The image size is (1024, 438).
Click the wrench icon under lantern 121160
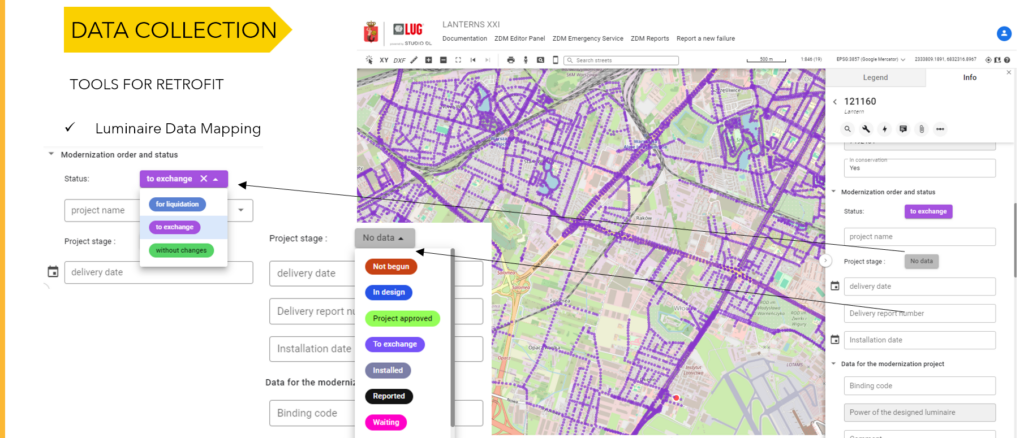point(866,129)
